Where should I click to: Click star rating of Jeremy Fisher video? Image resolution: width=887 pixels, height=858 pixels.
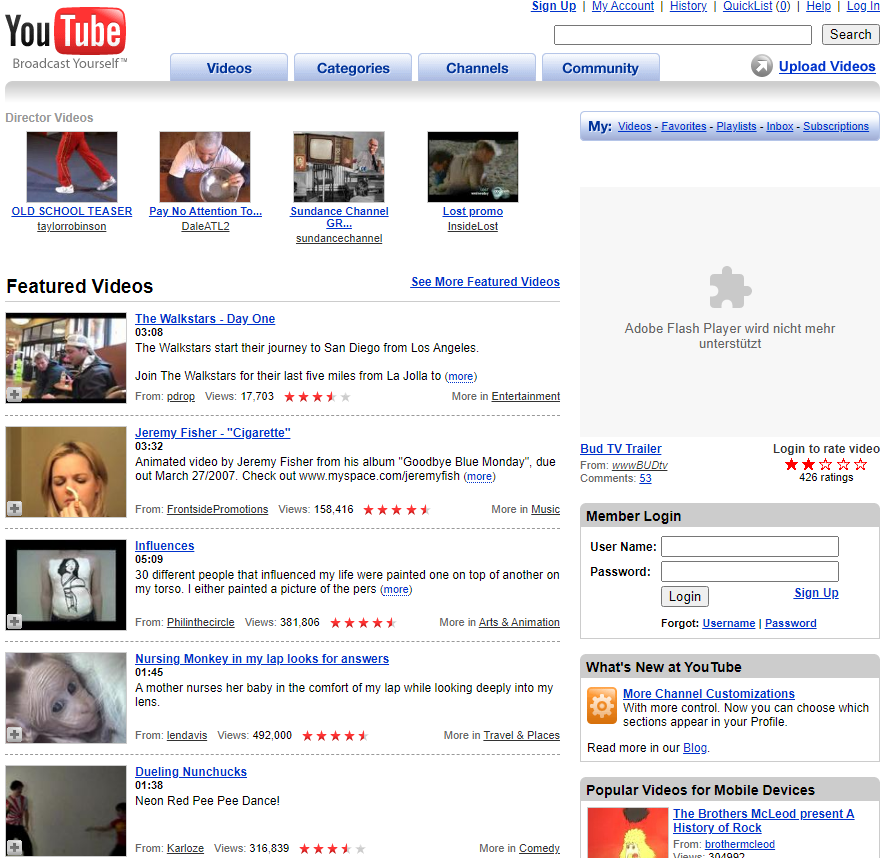397,510
